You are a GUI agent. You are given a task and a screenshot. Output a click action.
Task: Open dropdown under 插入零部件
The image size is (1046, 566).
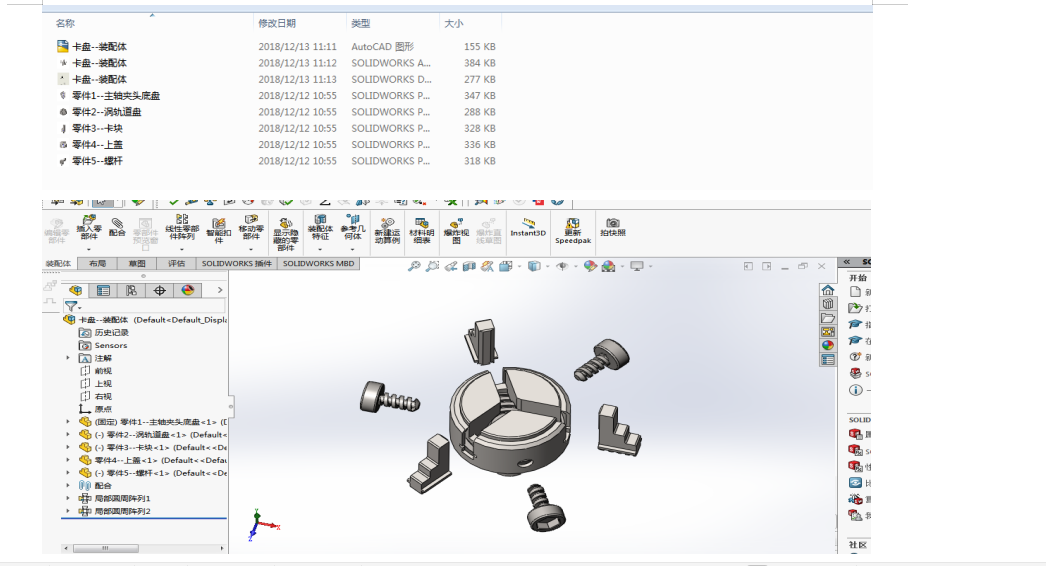(x=89, y=250)
